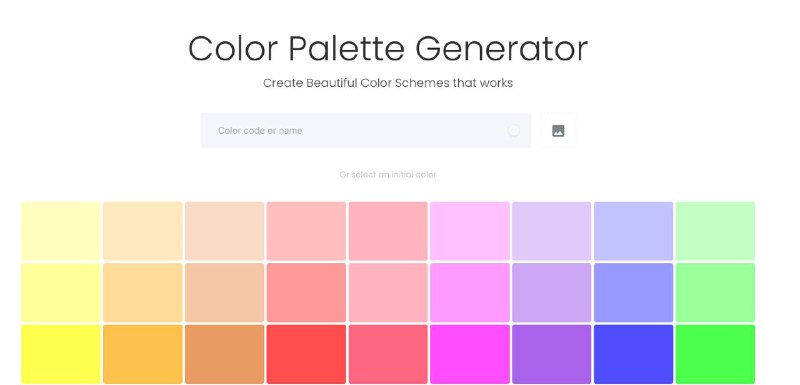Viewport: 800px width, 385px height.
Task: Focus the Color code or name field
Action: (366, 131)
